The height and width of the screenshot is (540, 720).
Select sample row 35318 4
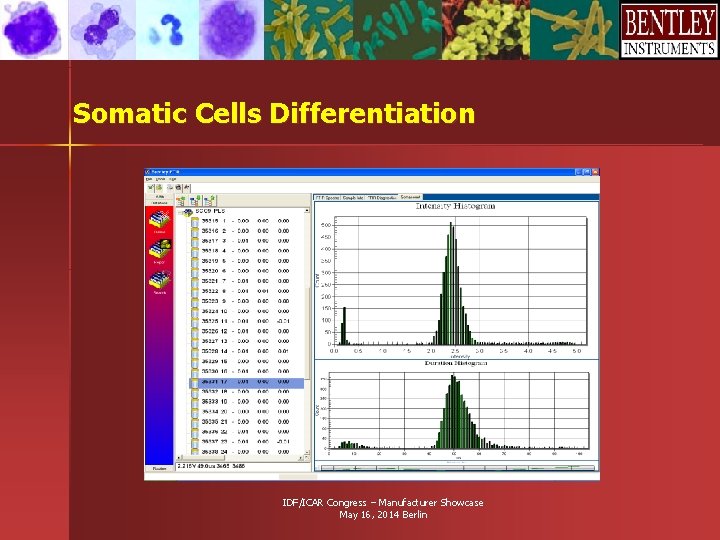pyautogui.click(x=246, y=251)
